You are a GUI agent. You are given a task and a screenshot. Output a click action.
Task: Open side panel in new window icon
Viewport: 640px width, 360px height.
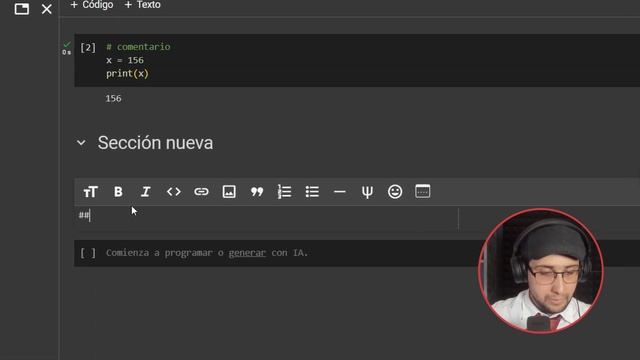tap(22, 9)
